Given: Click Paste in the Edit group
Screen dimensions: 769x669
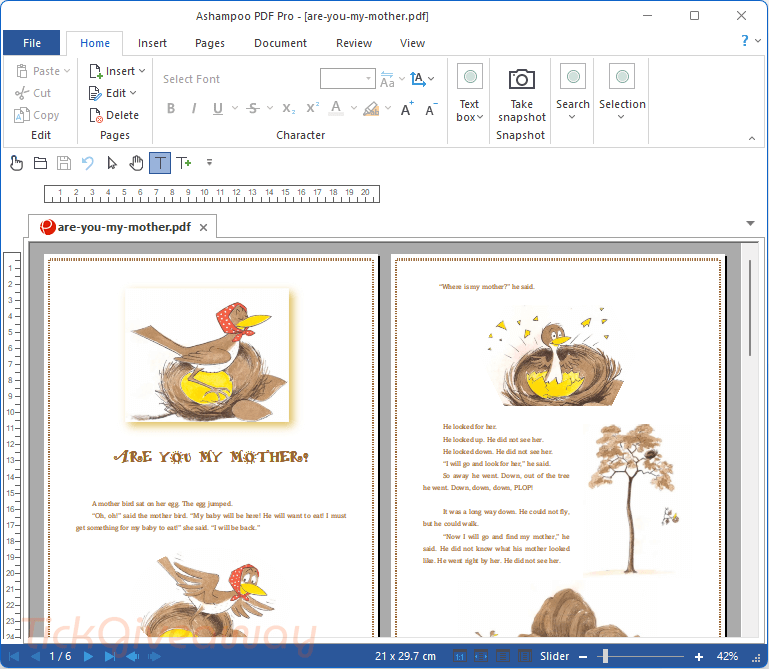Looking at the screenshot, I should (43, 71).
